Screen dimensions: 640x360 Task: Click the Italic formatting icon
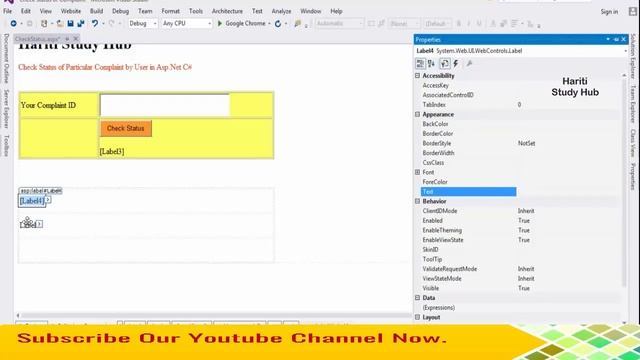(x=469, y=24)
